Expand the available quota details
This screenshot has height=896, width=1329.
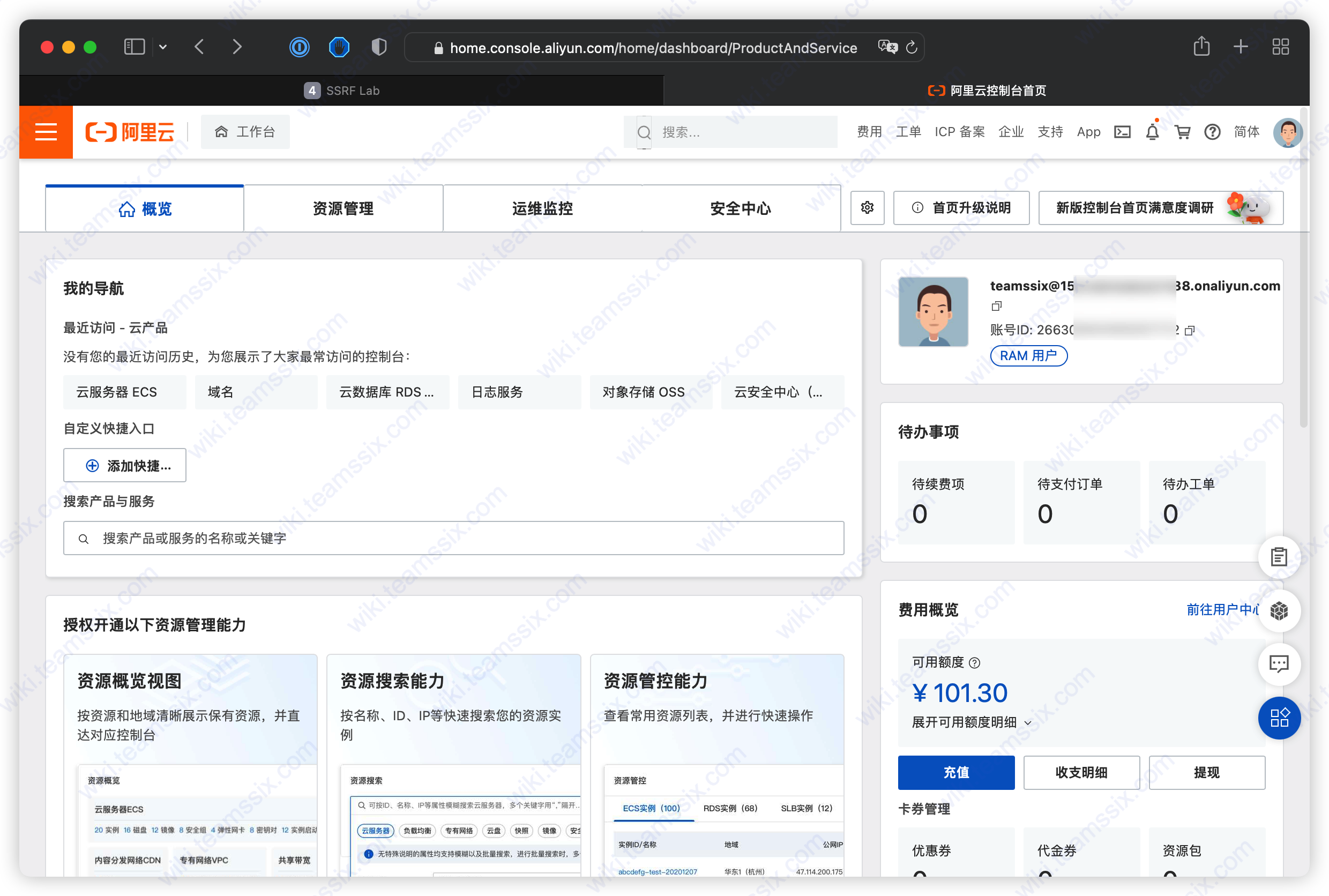972,722
